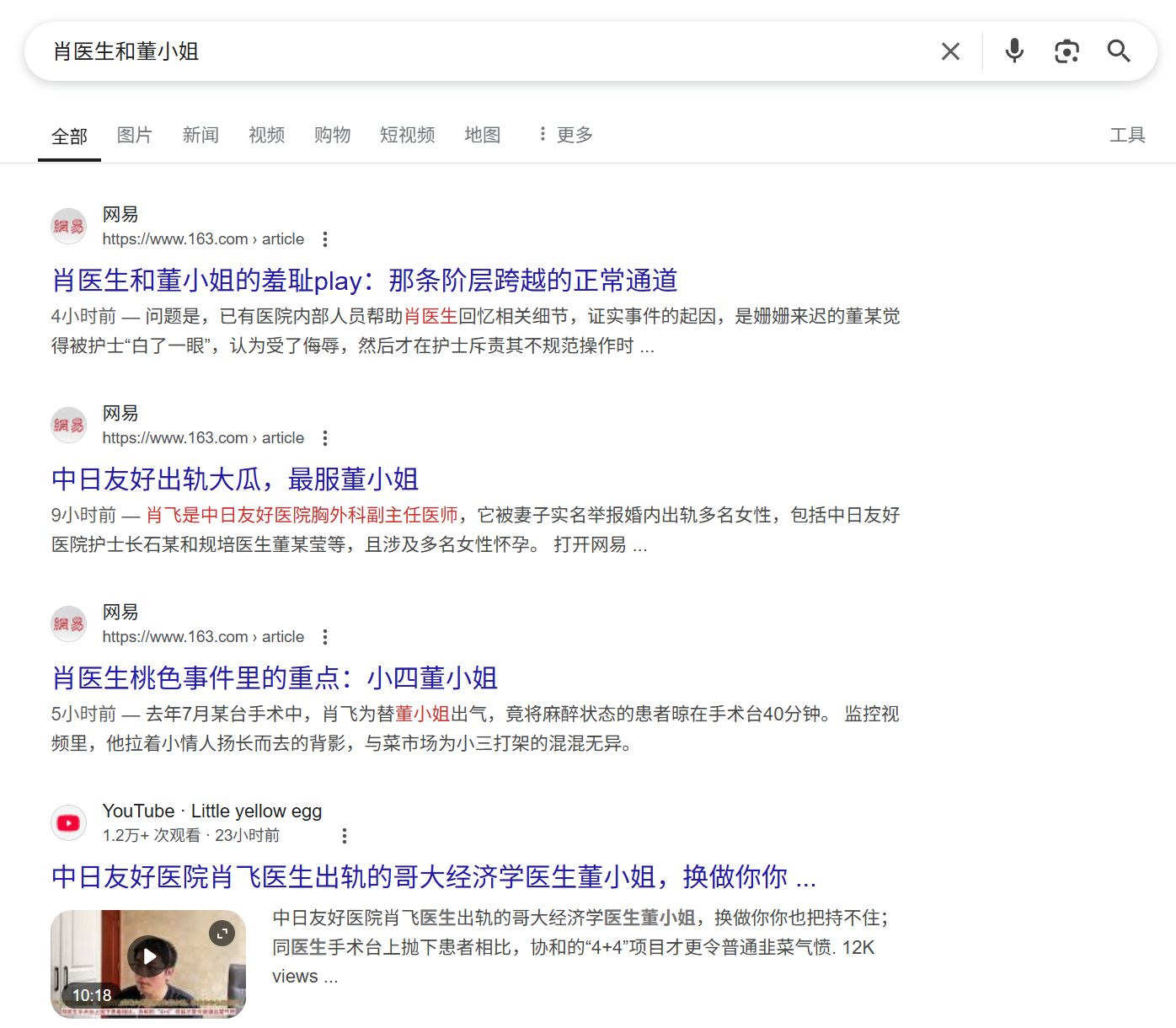Open link 肖医生和董小姐的羞耻play
Image resolution: width=1176 pixels, height=1028 pixels.
coord(365,281)
